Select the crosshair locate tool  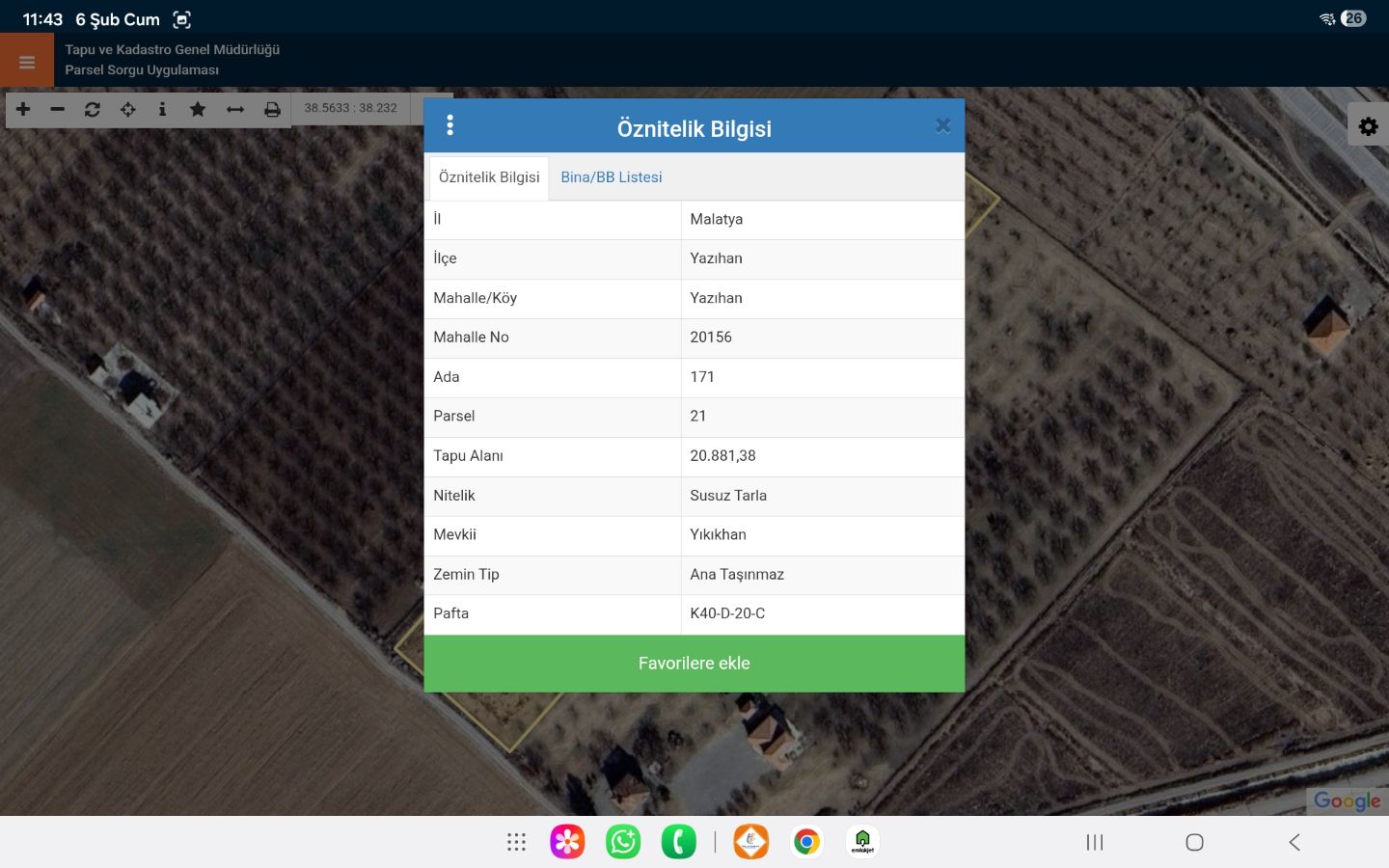127,109
